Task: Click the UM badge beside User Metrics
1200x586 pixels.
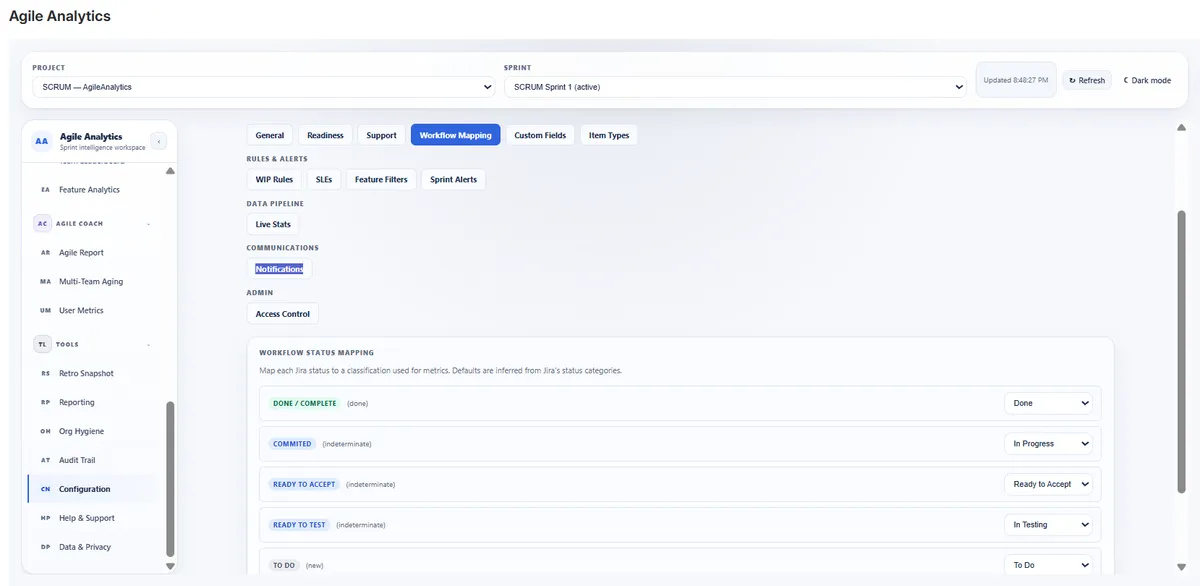Action: coord(45,311)
